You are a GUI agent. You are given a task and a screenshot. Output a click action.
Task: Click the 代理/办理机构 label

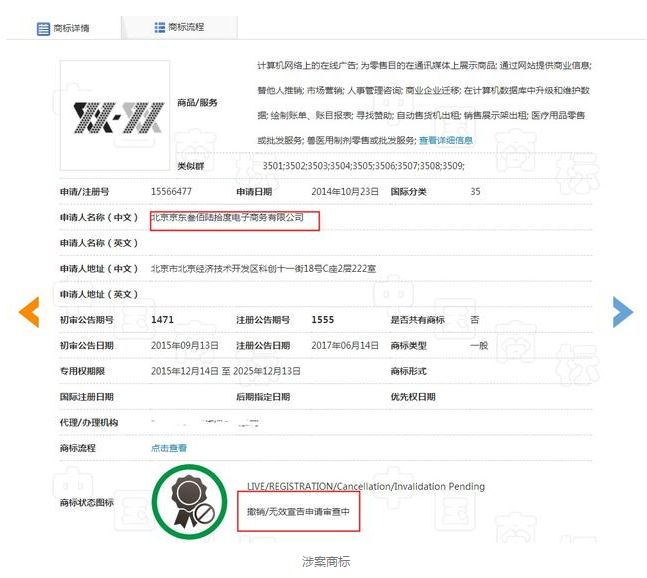[x=89, y=422]
